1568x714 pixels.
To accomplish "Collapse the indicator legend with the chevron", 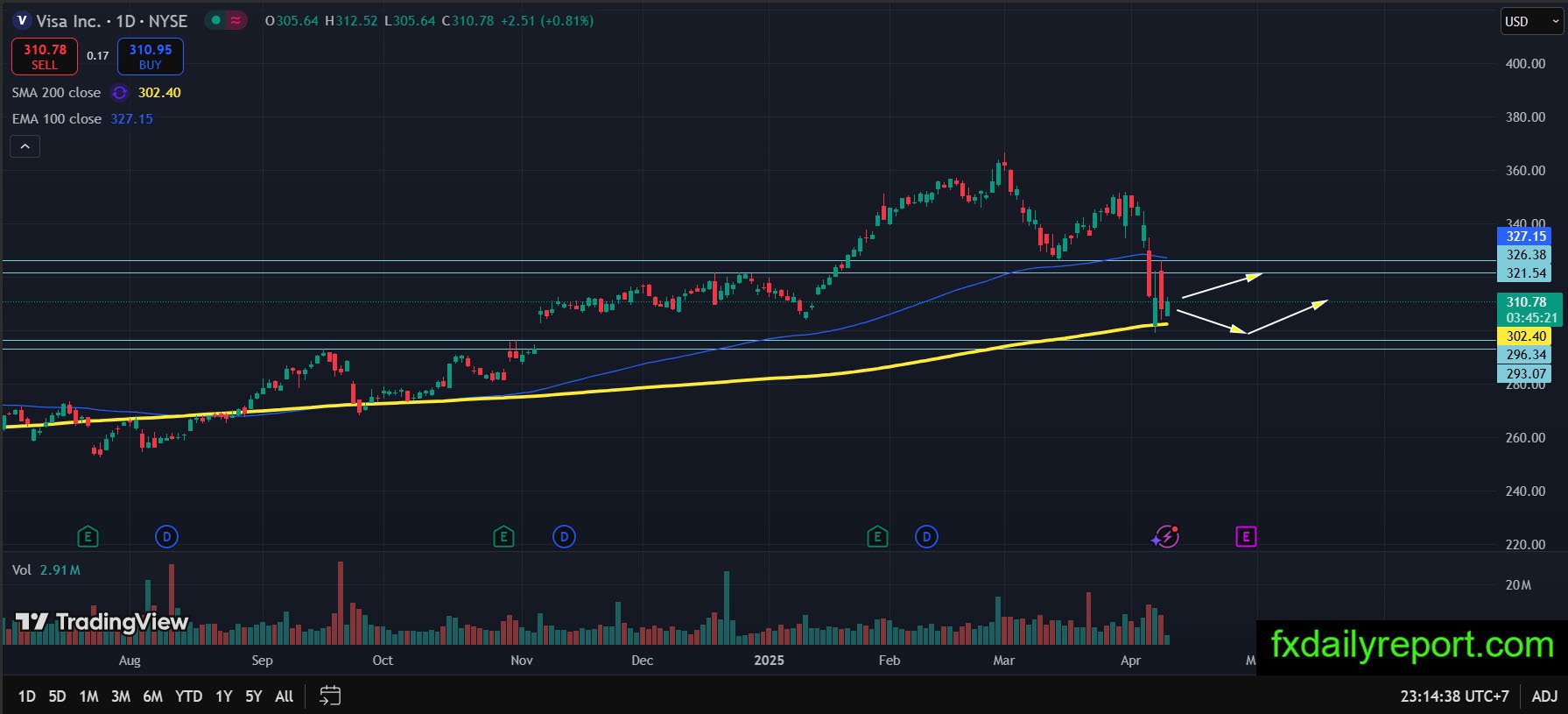I will [x=25, y=146].
